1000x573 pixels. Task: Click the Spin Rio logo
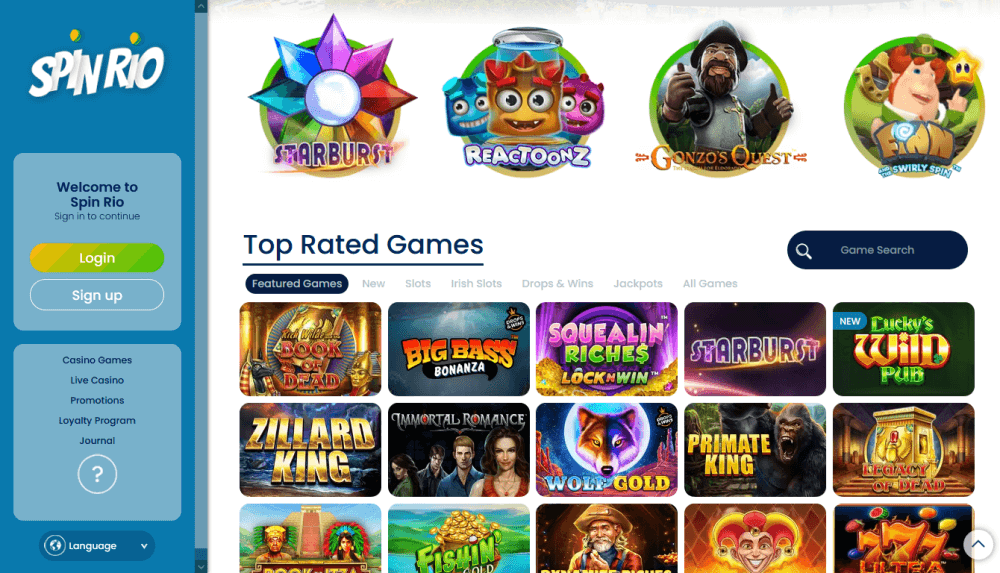point(97,64)
